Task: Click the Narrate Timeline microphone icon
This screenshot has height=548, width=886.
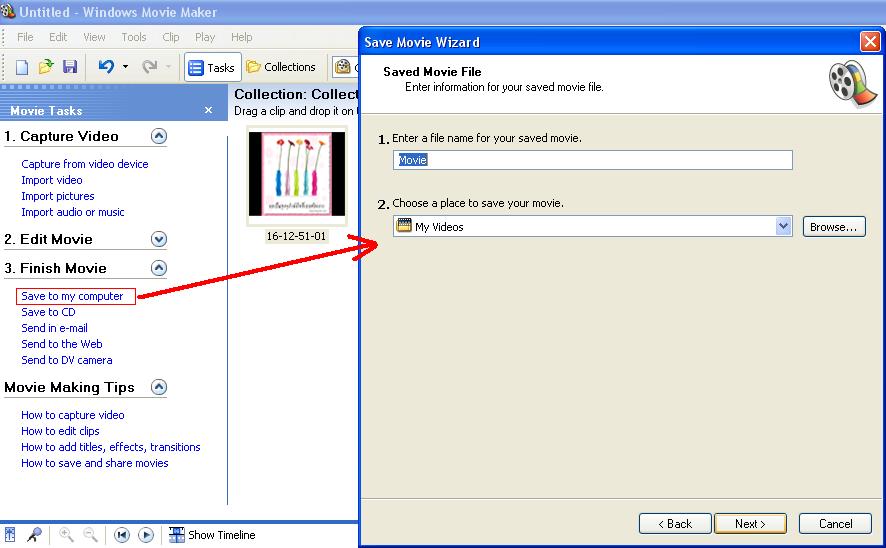Action: point(34,534)
